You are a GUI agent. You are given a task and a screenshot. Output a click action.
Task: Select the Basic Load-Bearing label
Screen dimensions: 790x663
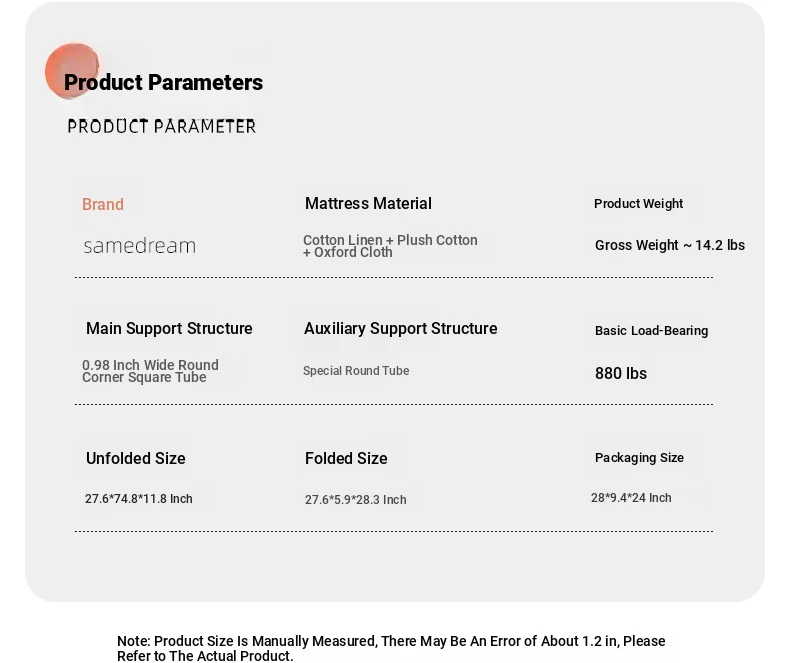pos(651,331)
